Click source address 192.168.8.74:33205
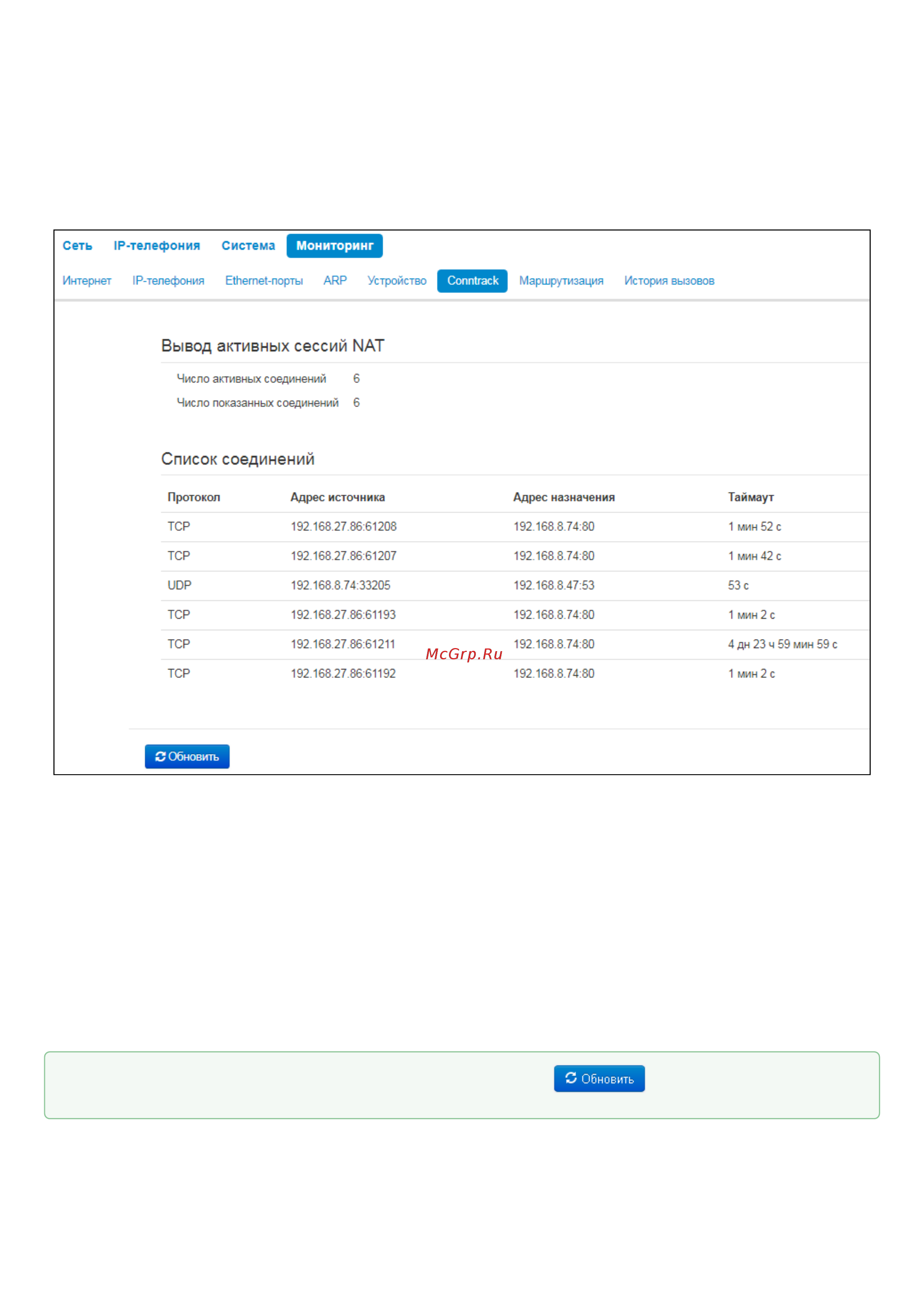924x1307 pixels. (x=340, y=585)
